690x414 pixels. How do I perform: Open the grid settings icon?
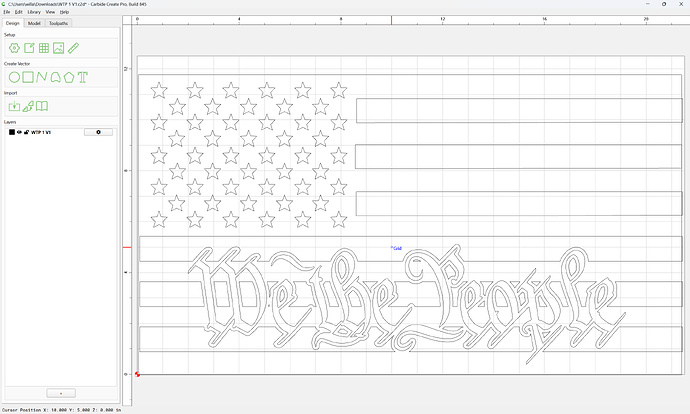(44, 48)
